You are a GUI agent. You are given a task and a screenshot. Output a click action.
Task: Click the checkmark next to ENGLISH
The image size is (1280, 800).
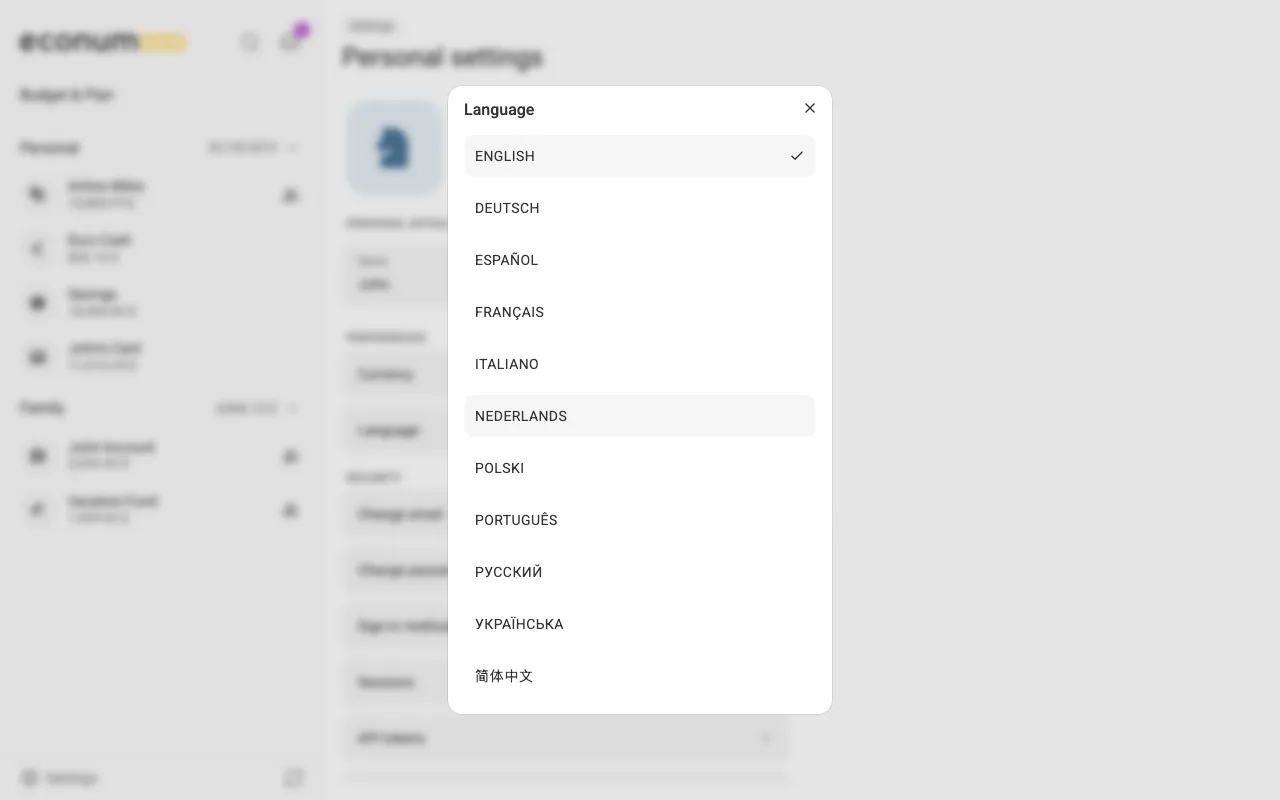pyautogui.click(x=797, y=156)
